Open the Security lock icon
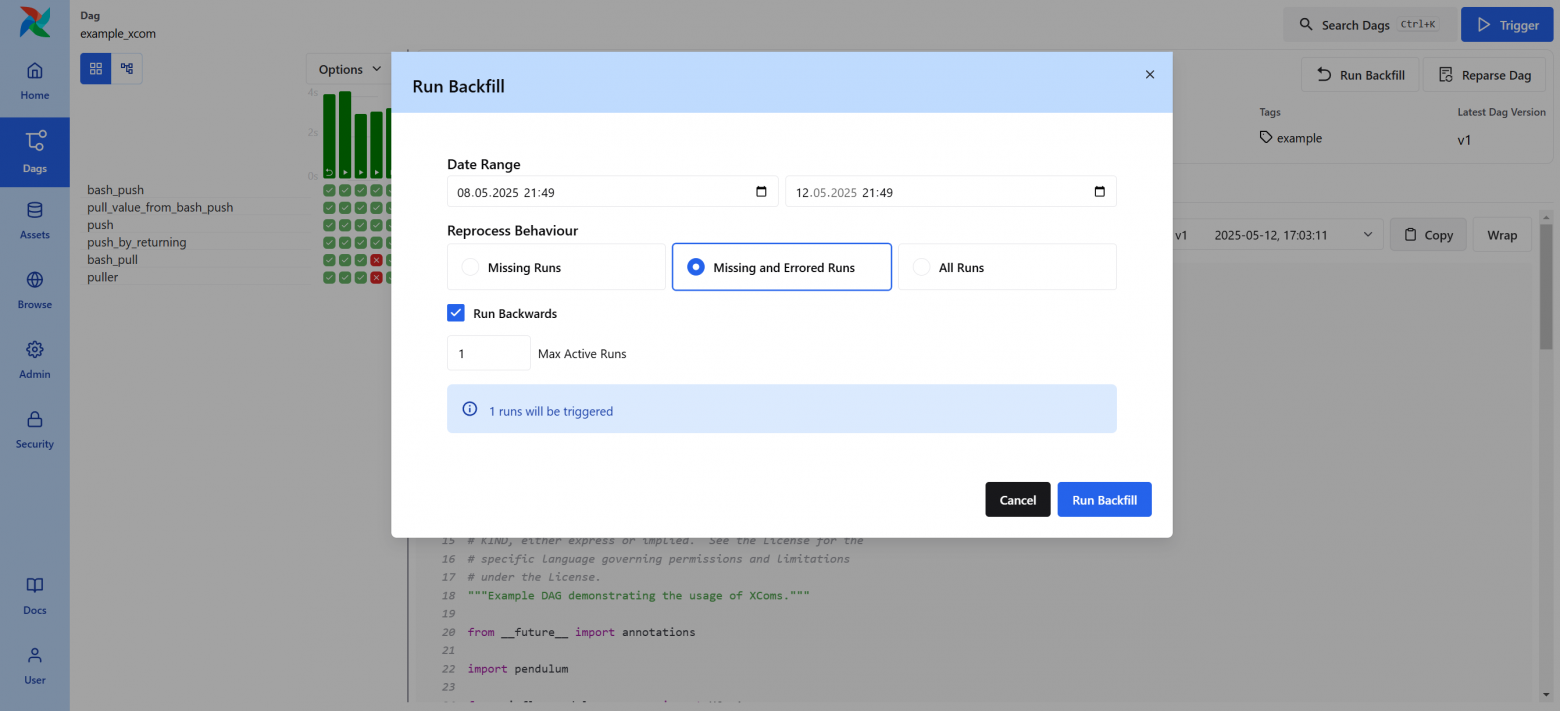The width and height of the screenshot is (1560, 711). tap(34, 421)
